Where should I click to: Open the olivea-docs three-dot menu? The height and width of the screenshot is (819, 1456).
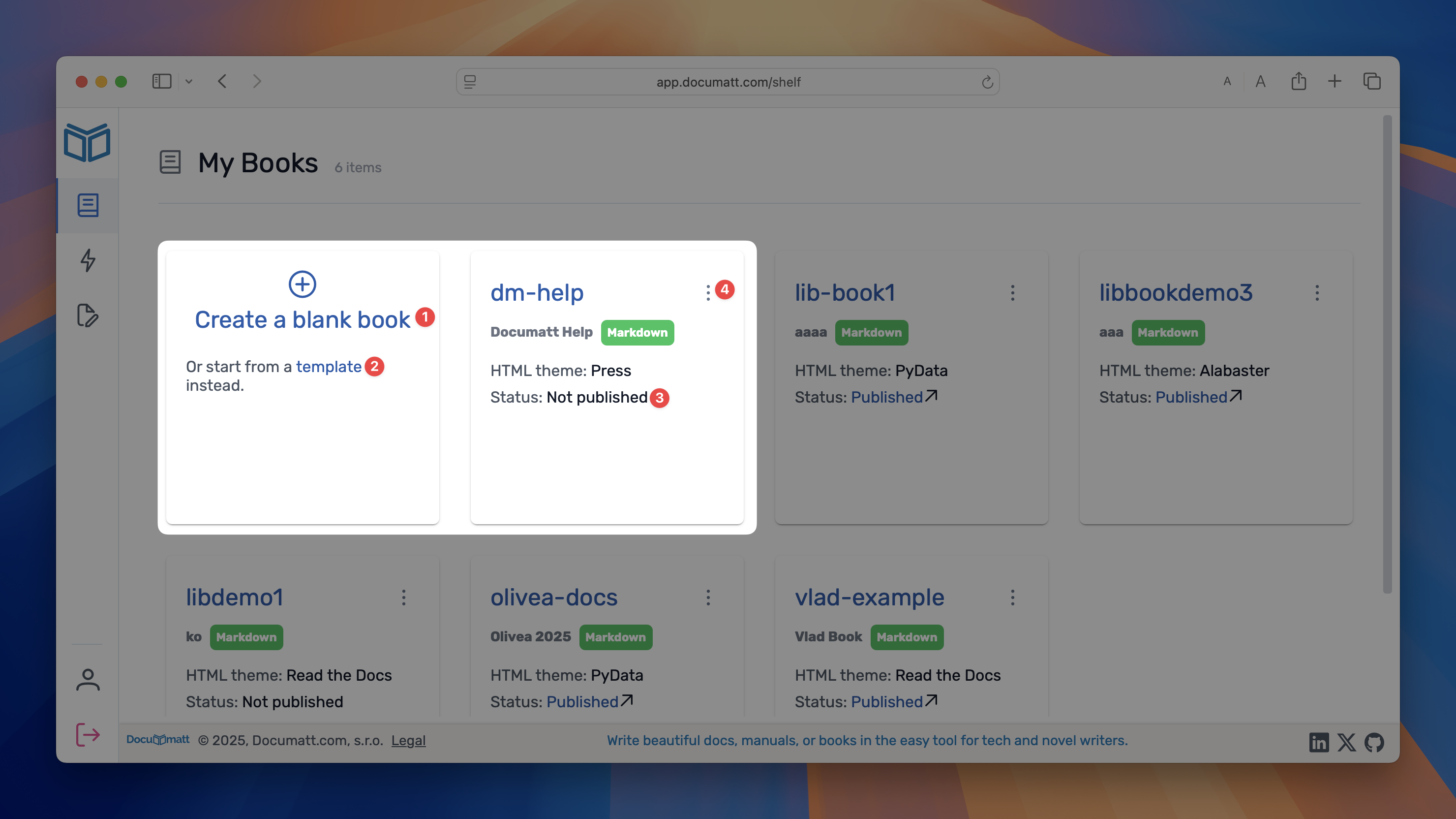[x=708, y=598]
